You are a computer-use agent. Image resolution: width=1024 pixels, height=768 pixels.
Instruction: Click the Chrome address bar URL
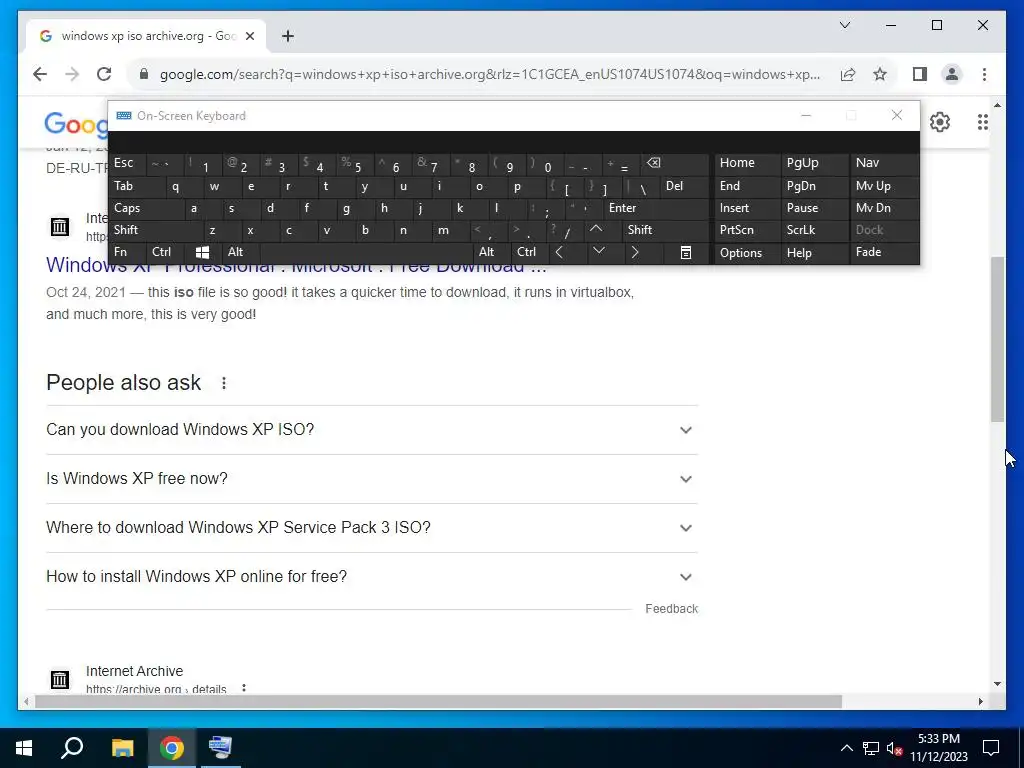click(x=489, y=74)
